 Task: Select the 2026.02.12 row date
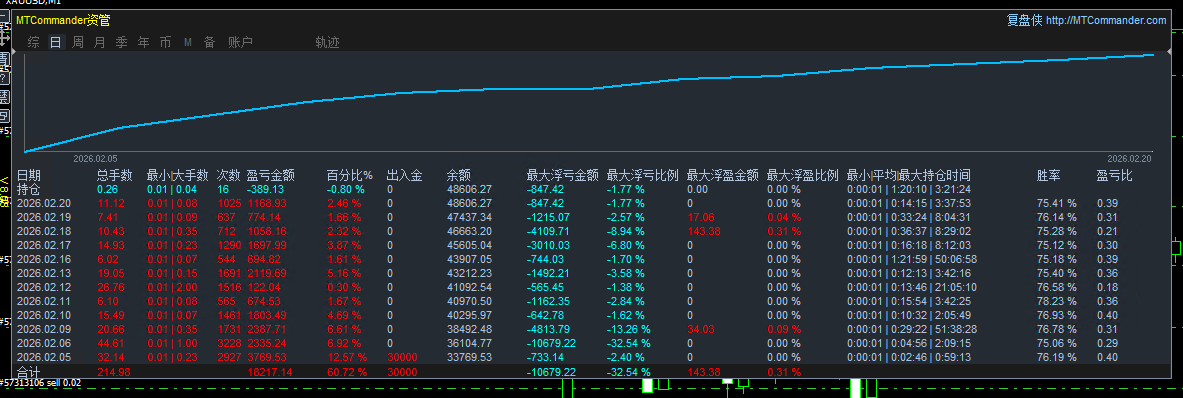click(x=45, y=287)
